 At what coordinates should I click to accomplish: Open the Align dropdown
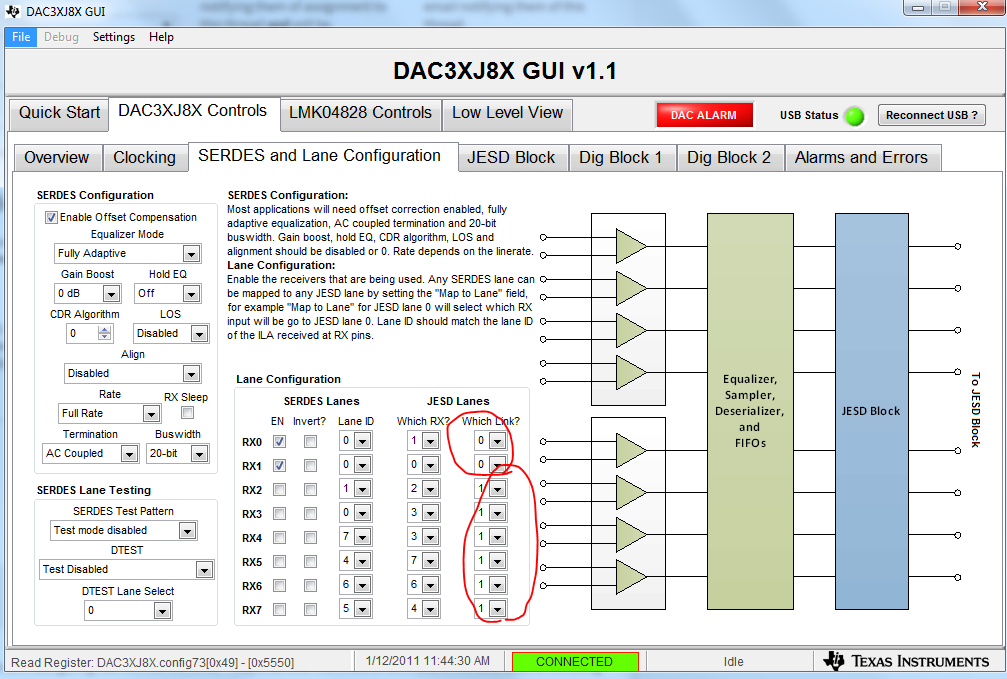pos(132,373)
